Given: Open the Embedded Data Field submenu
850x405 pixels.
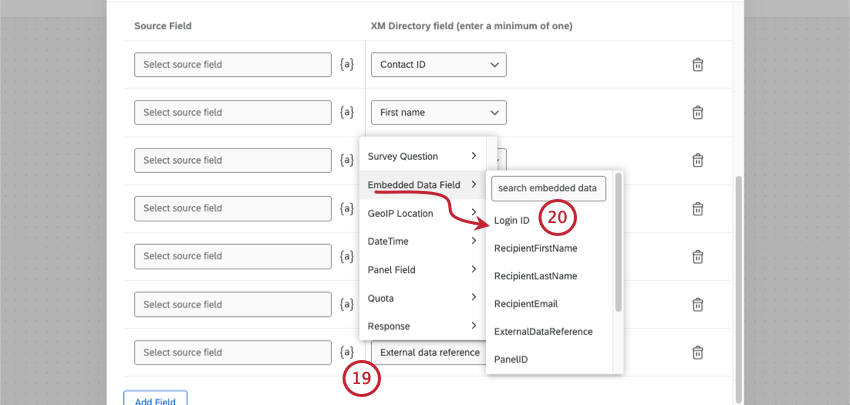Looking at the screenshot, I should coord(422,185).
